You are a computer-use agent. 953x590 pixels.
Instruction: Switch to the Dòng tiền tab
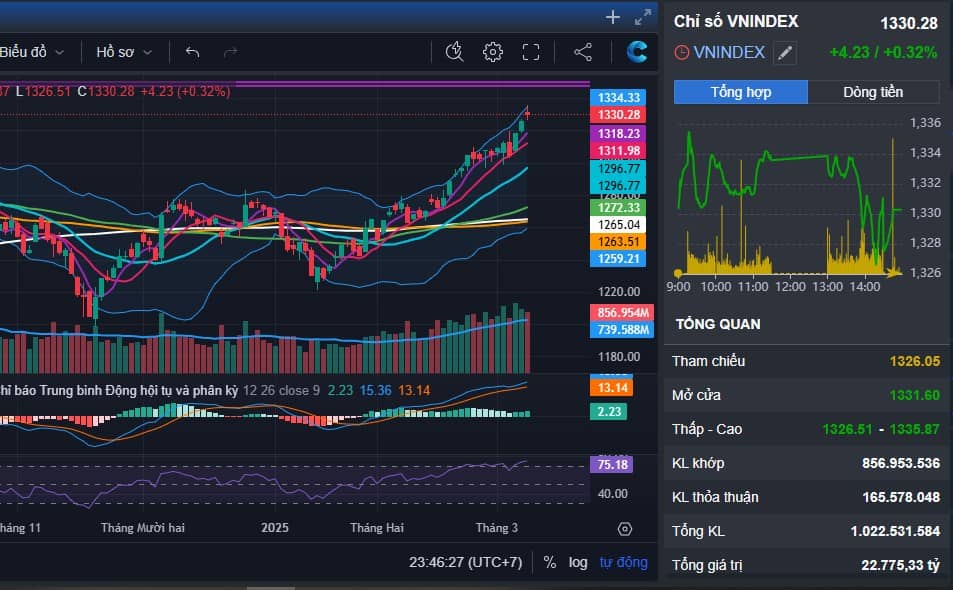coord(873,92)
